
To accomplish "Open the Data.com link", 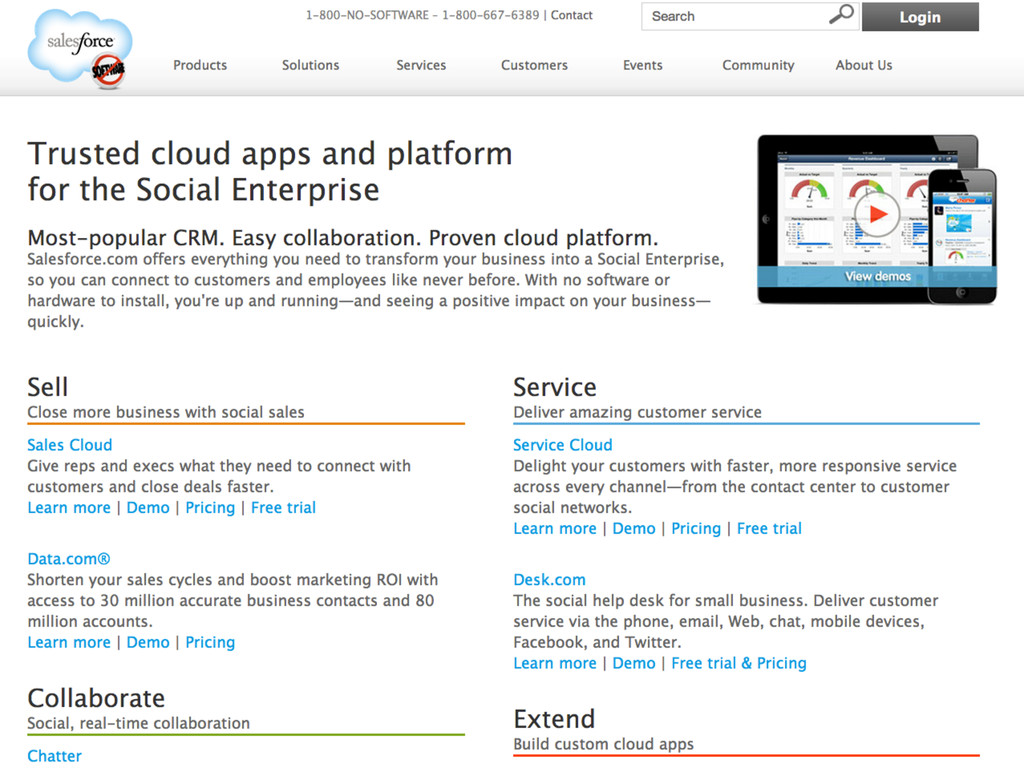I will pos(69,559).
